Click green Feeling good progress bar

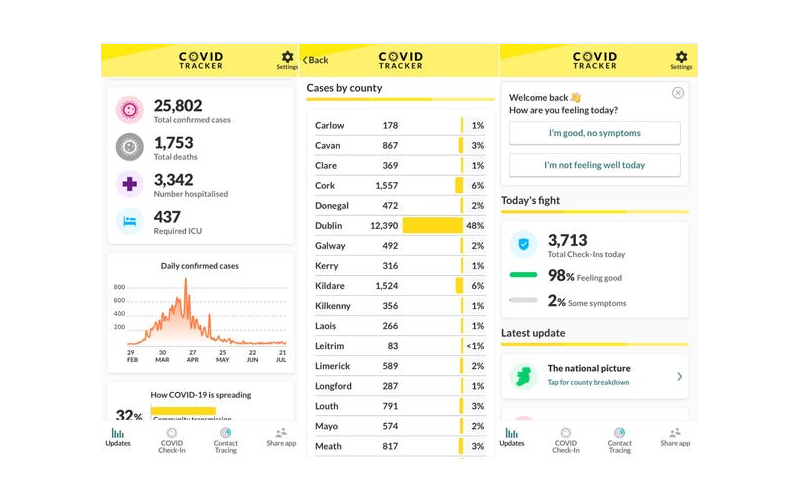pos(523,275)
